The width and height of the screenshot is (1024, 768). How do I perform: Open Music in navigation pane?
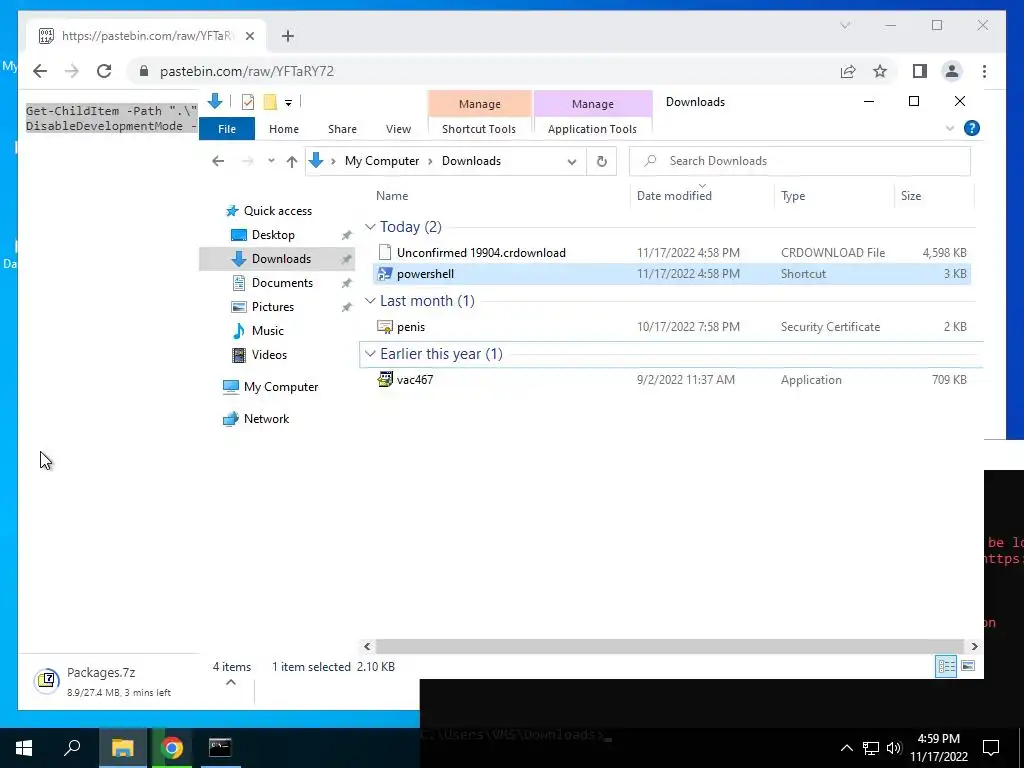click(268, 331)
